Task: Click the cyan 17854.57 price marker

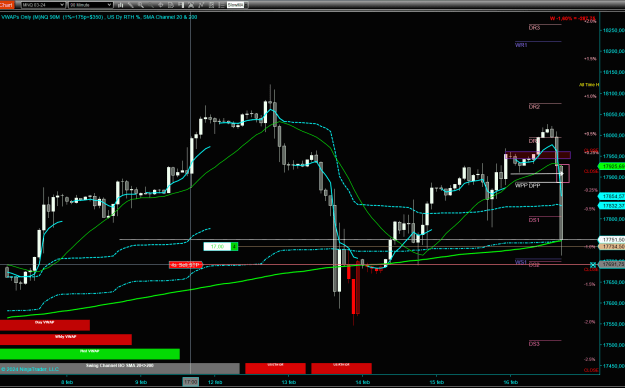Action: [x=612, y=196]
